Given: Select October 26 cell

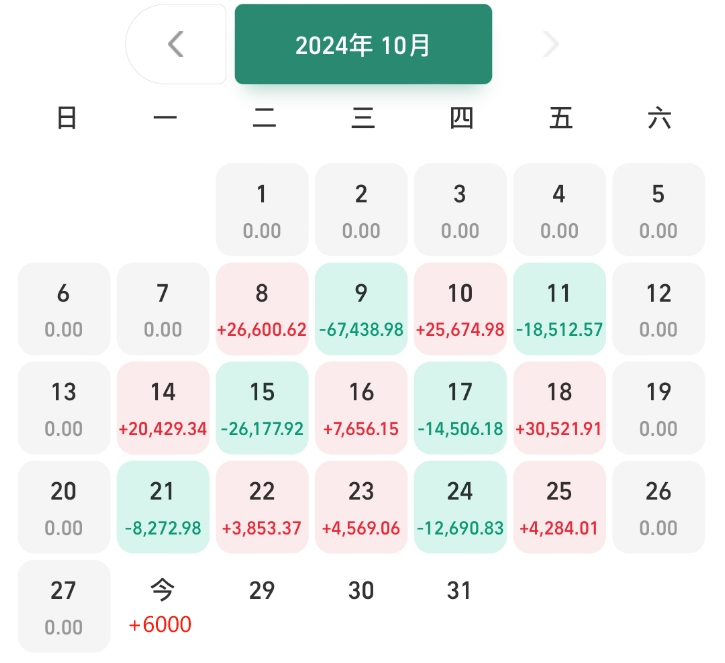Looking at the screenshot, I should point(658,507).
